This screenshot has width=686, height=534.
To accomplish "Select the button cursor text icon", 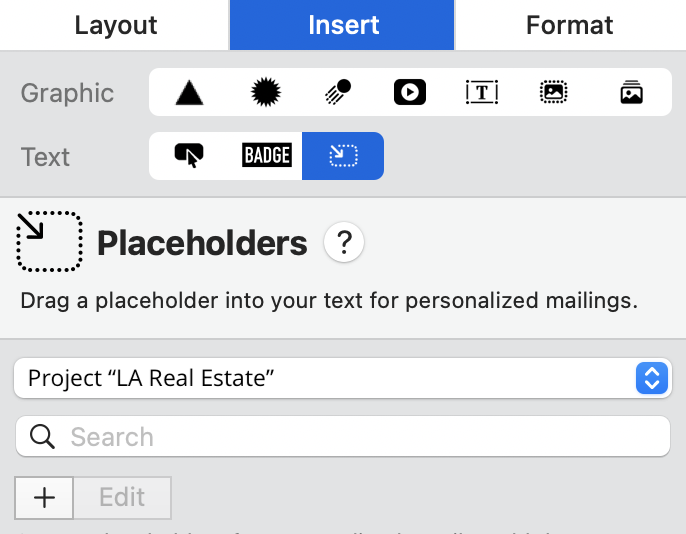I will point(188,156).
